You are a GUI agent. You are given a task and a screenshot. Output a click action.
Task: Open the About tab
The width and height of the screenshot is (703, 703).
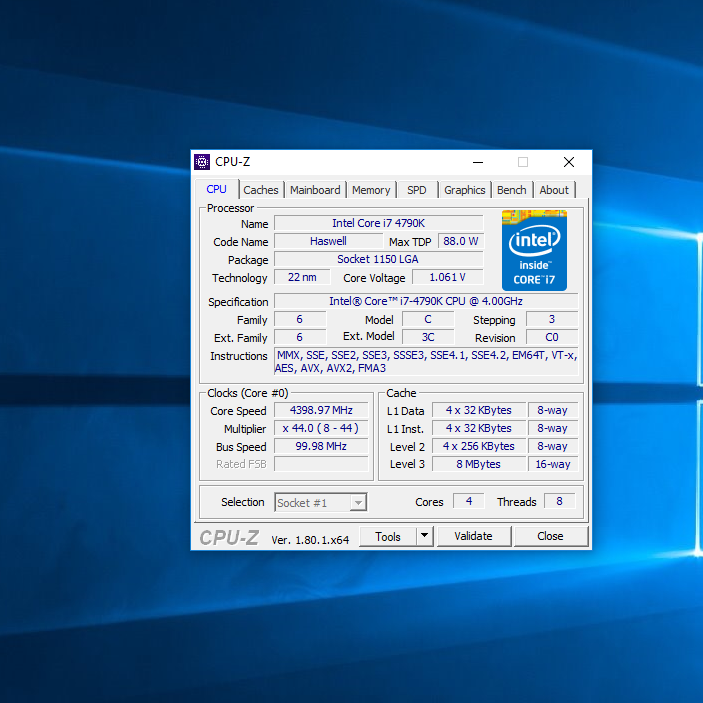554,190
